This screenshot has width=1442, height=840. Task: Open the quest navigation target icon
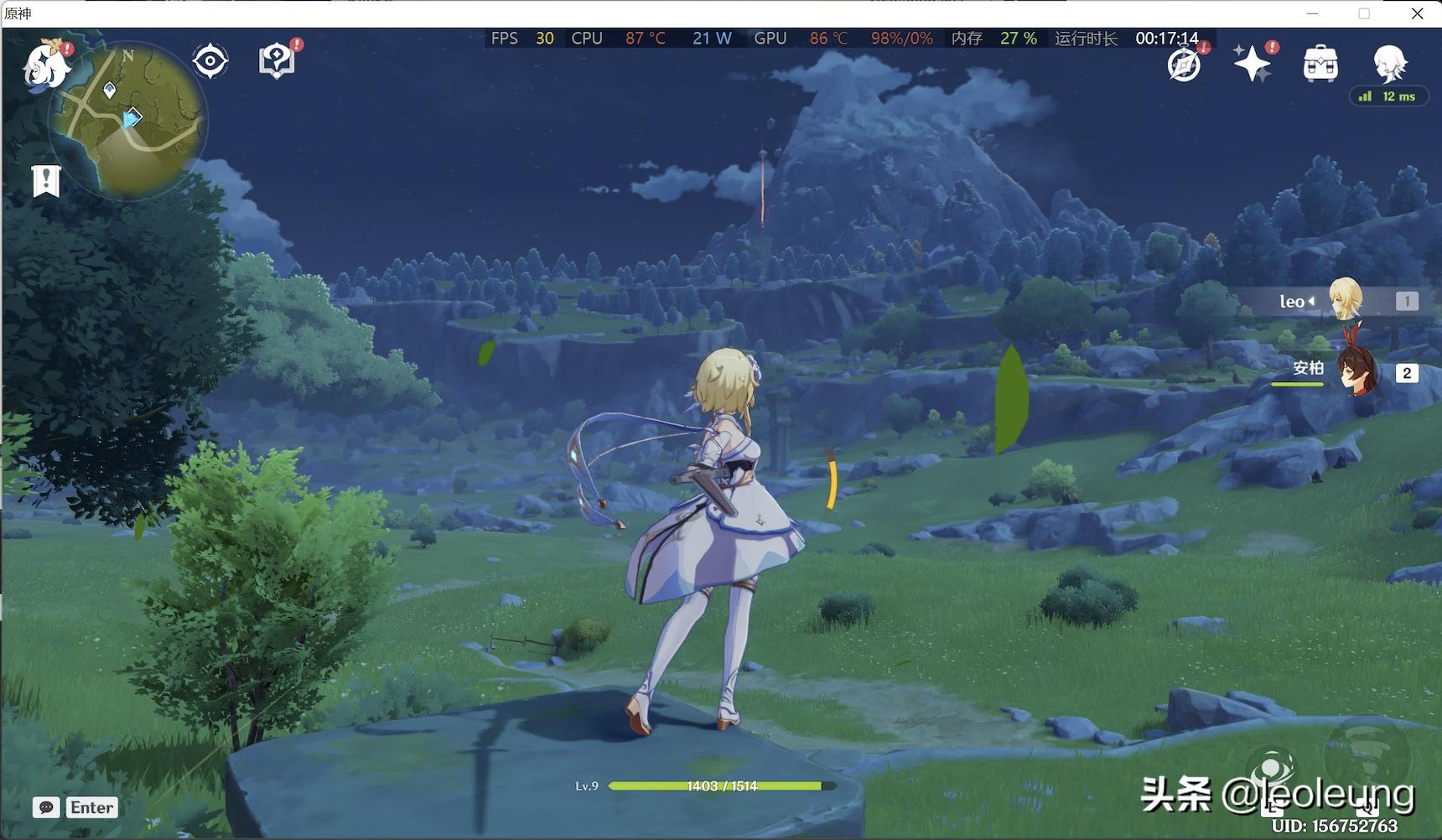[x=210, y=61]
